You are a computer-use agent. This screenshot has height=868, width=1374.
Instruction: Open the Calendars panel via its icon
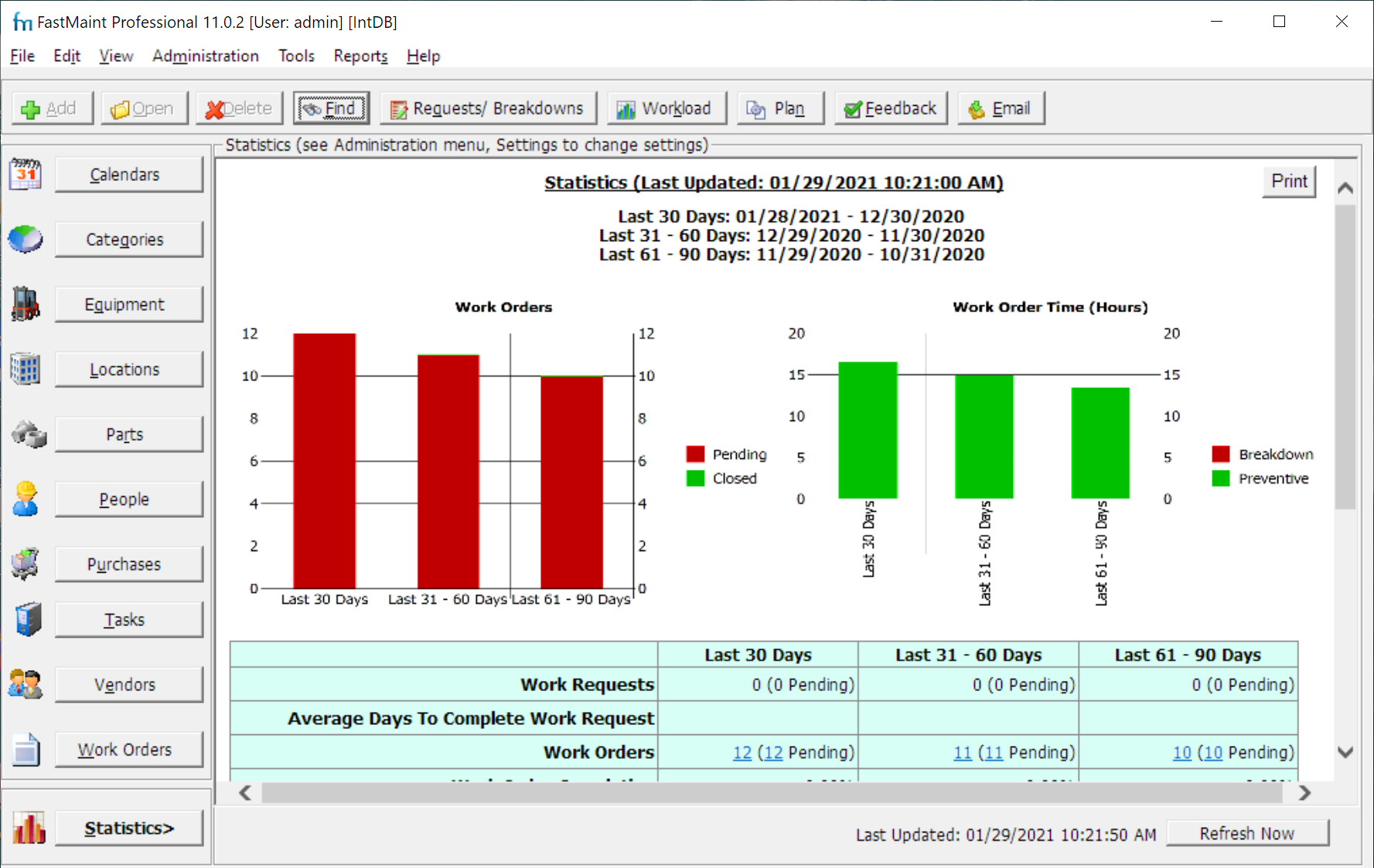coord(26,175)
